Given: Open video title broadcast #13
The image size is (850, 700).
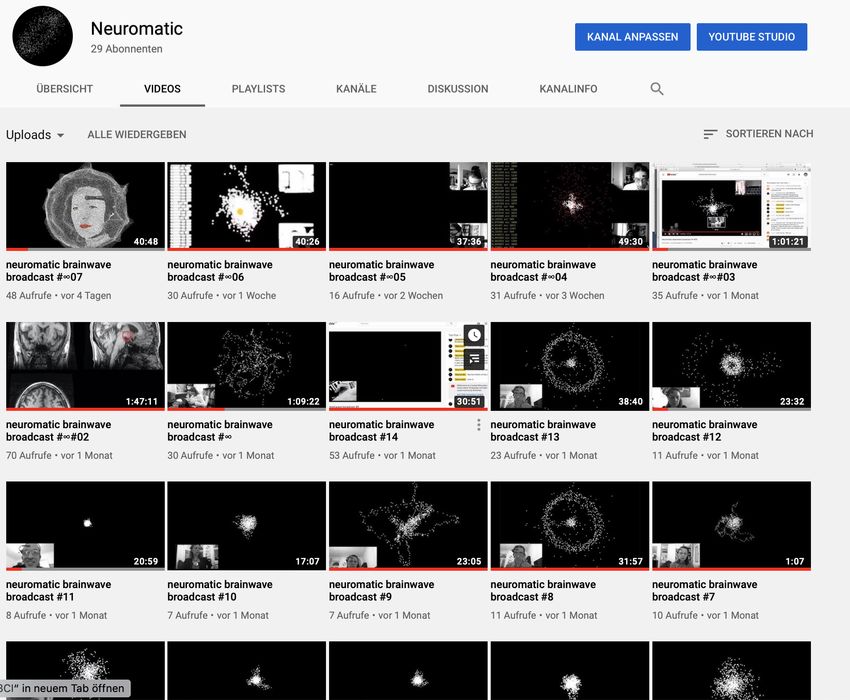Looking at the screenshot, I should 543,431.
